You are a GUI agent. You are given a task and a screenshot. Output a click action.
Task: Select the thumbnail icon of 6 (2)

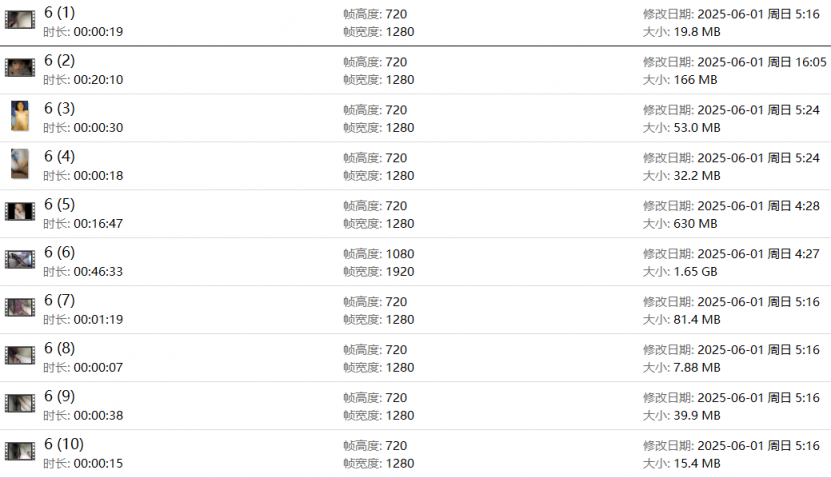[20, 68]
